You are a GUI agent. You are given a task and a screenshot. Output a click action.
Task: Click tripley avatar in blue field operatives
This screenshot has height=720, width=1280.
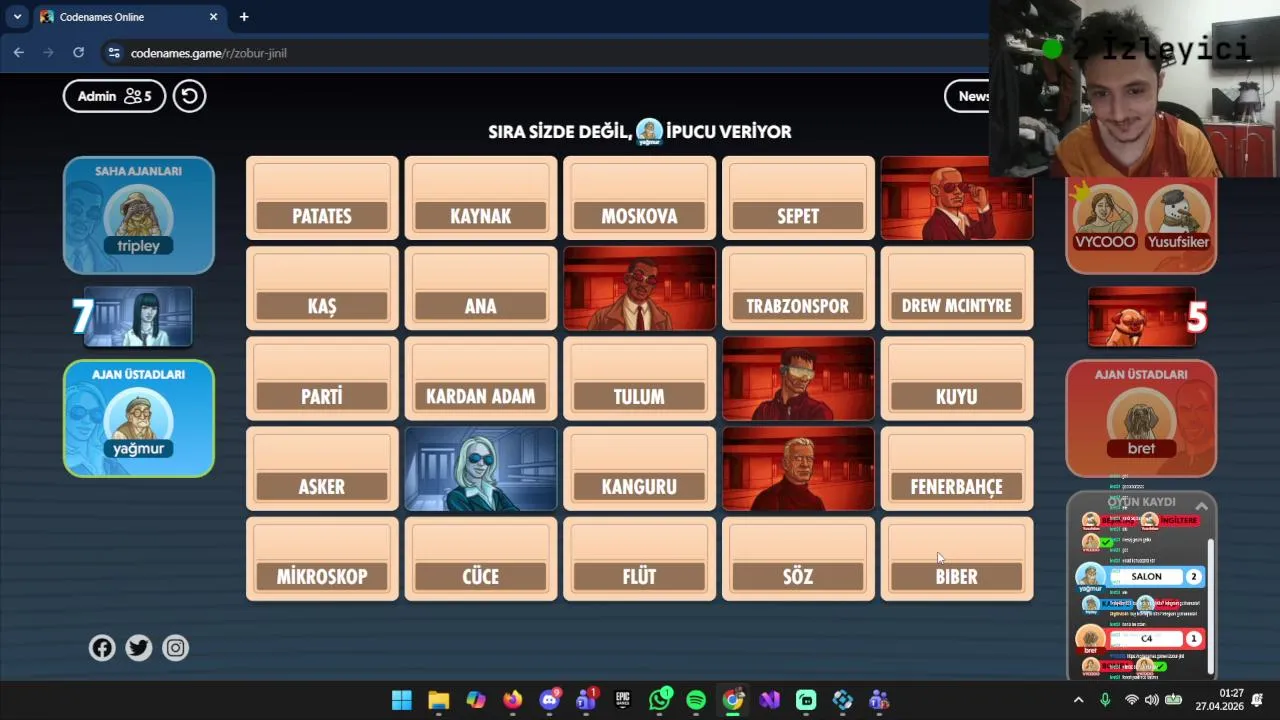click(x=139, y=214)
